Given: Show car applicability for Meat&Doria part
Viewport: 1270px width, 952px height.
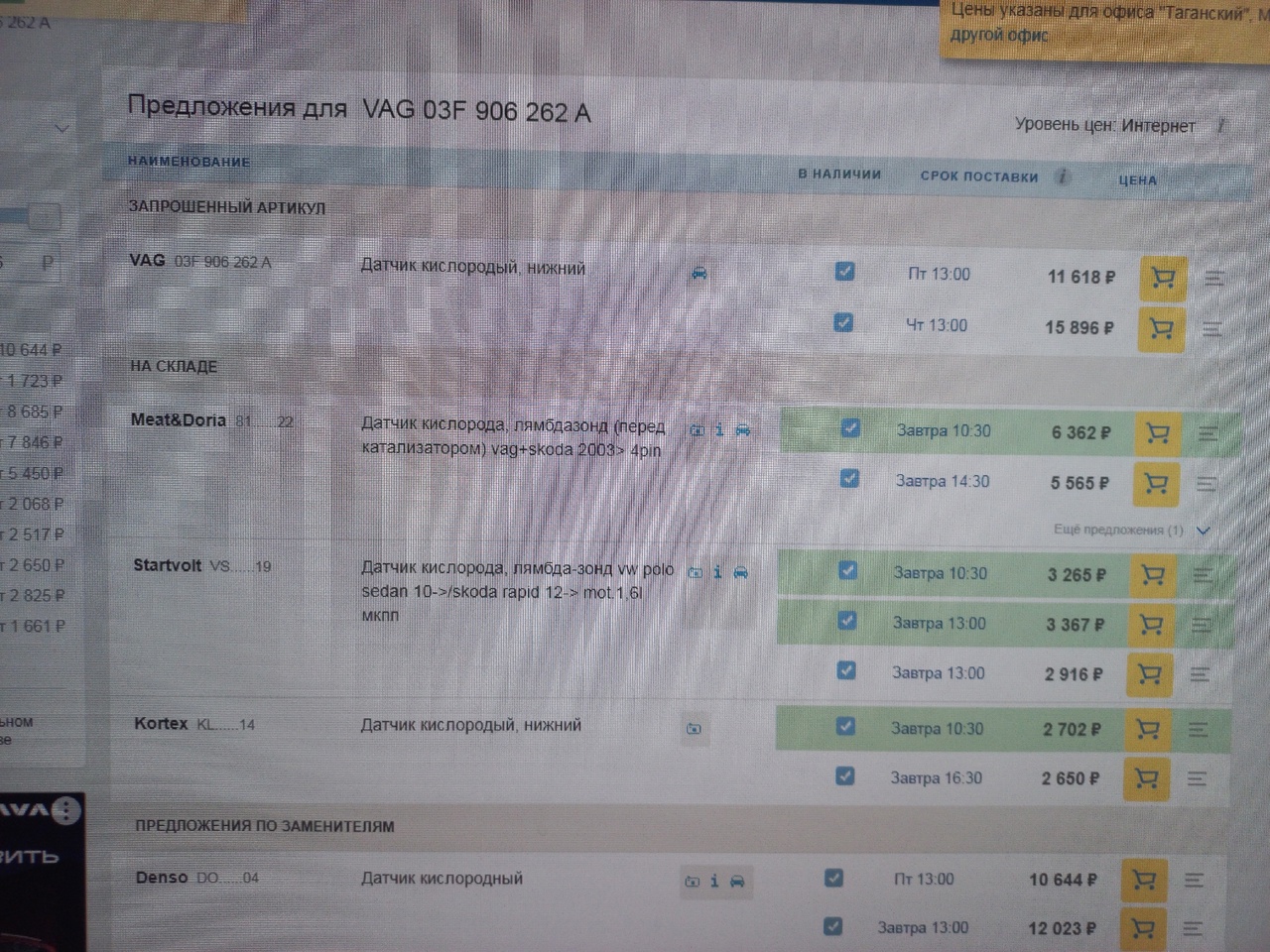Looking at the screenshot, I should coord(742,429).
